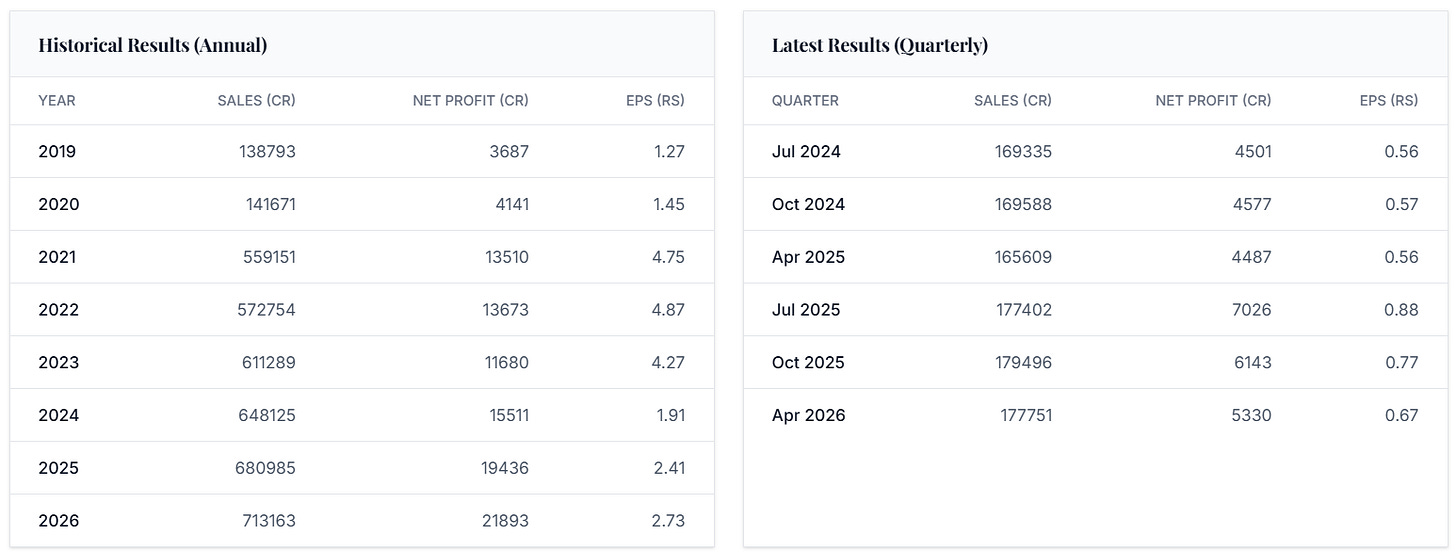Screen dimensions: 1456x552
Task: Select the 2021 year row label
Action: [x=57, y=257]
